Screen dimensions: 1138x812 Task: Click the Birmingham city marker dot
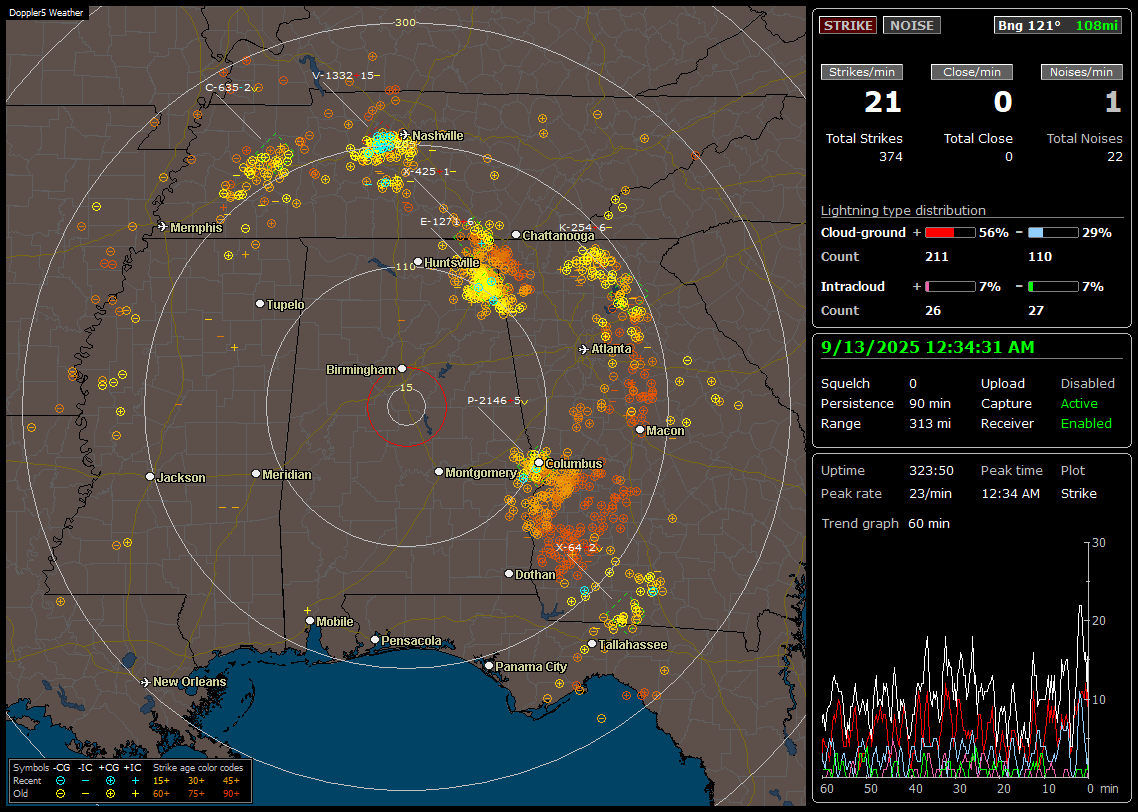pos(402,369)
